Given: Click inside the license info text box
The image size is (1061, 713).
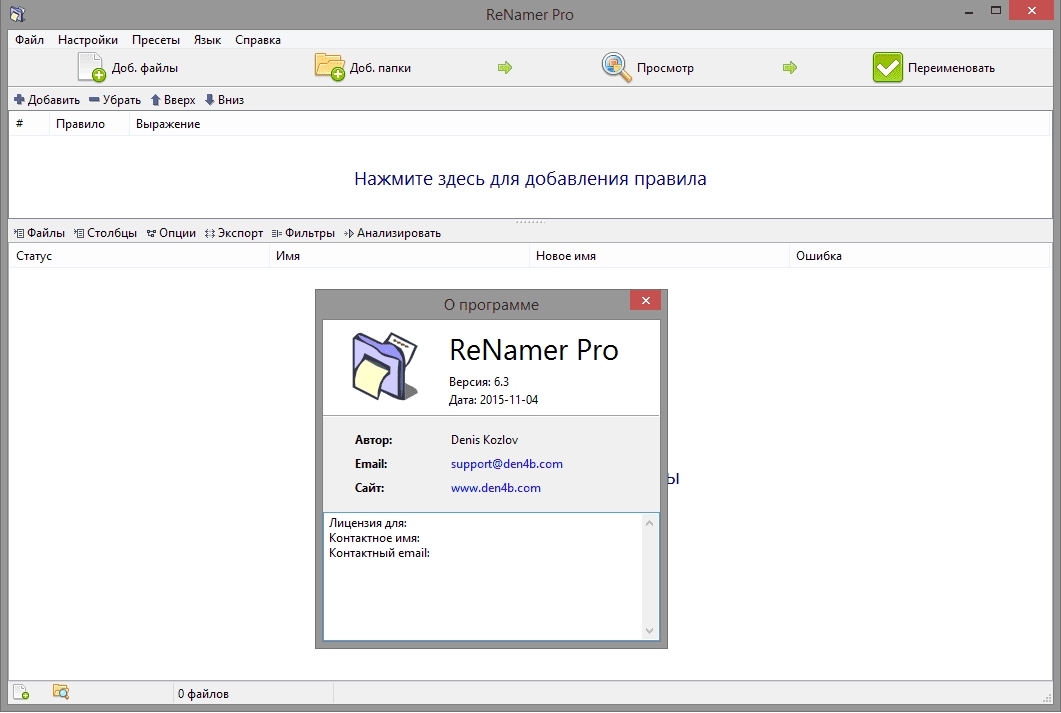Looking at the screenshot, I should pos(483,576).
